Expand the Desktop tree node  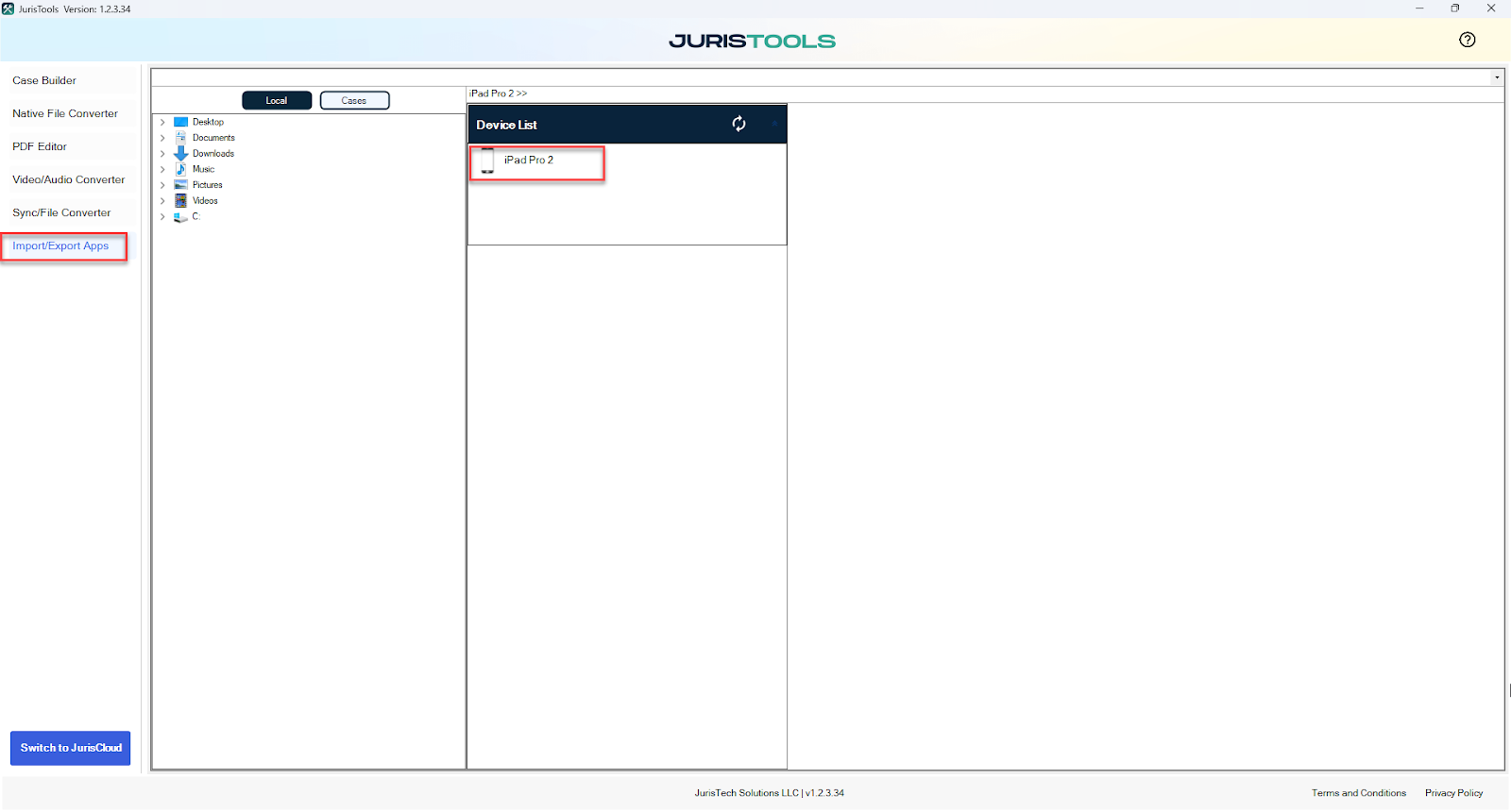162,122
